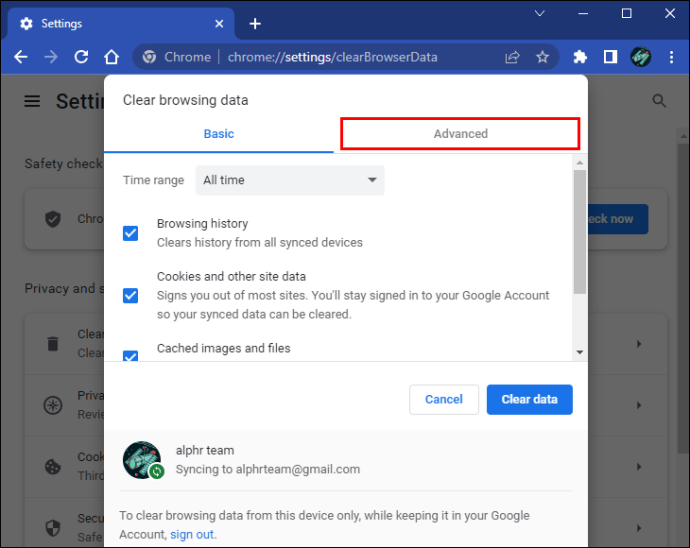The image size is (690, 548).
Task: Switch to the Basic tab
Action: coord(219,134)
